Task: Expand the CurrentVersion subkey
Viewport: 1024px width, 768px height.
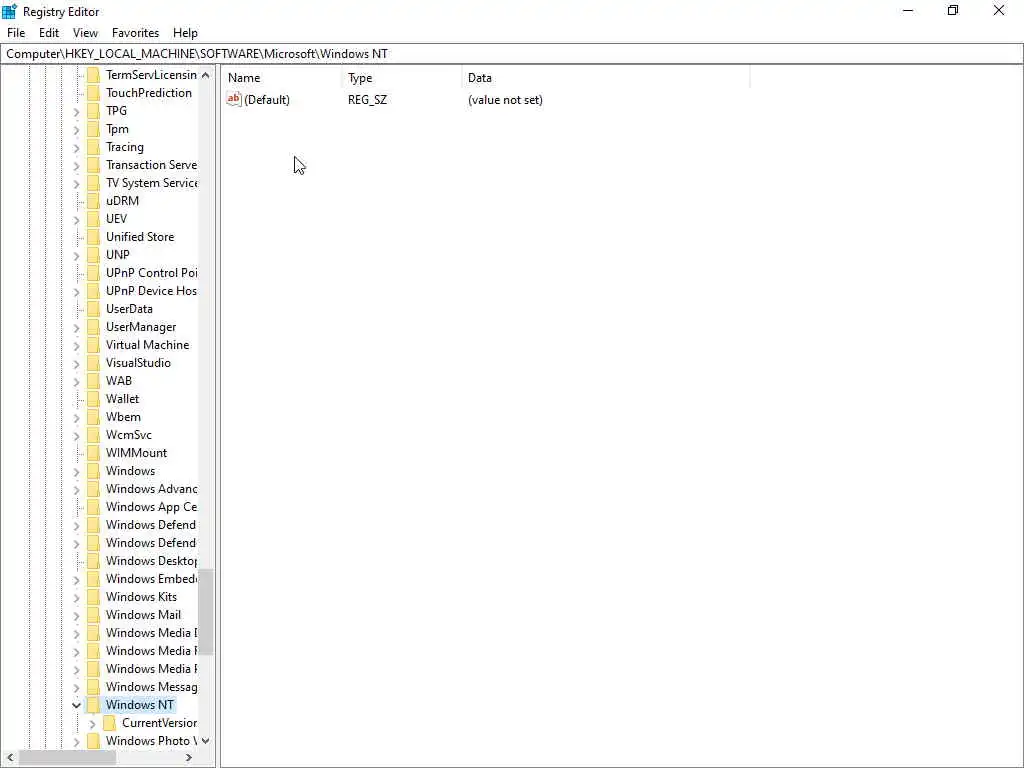Action: tap(92, 724)
